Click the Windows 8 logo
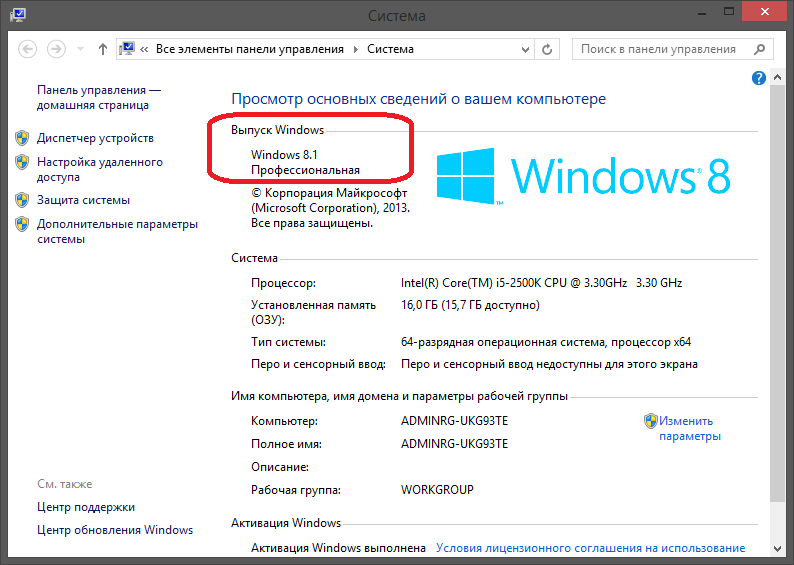The height and width of the screenshot is (565, 794). tap(583, 176)
